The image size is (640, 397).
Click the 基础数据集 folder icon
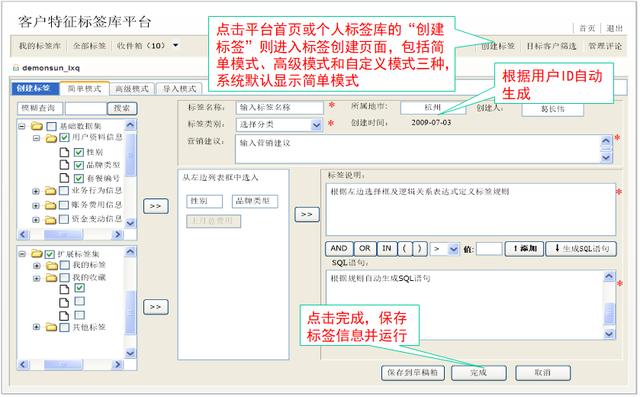[x=37, y=126]
